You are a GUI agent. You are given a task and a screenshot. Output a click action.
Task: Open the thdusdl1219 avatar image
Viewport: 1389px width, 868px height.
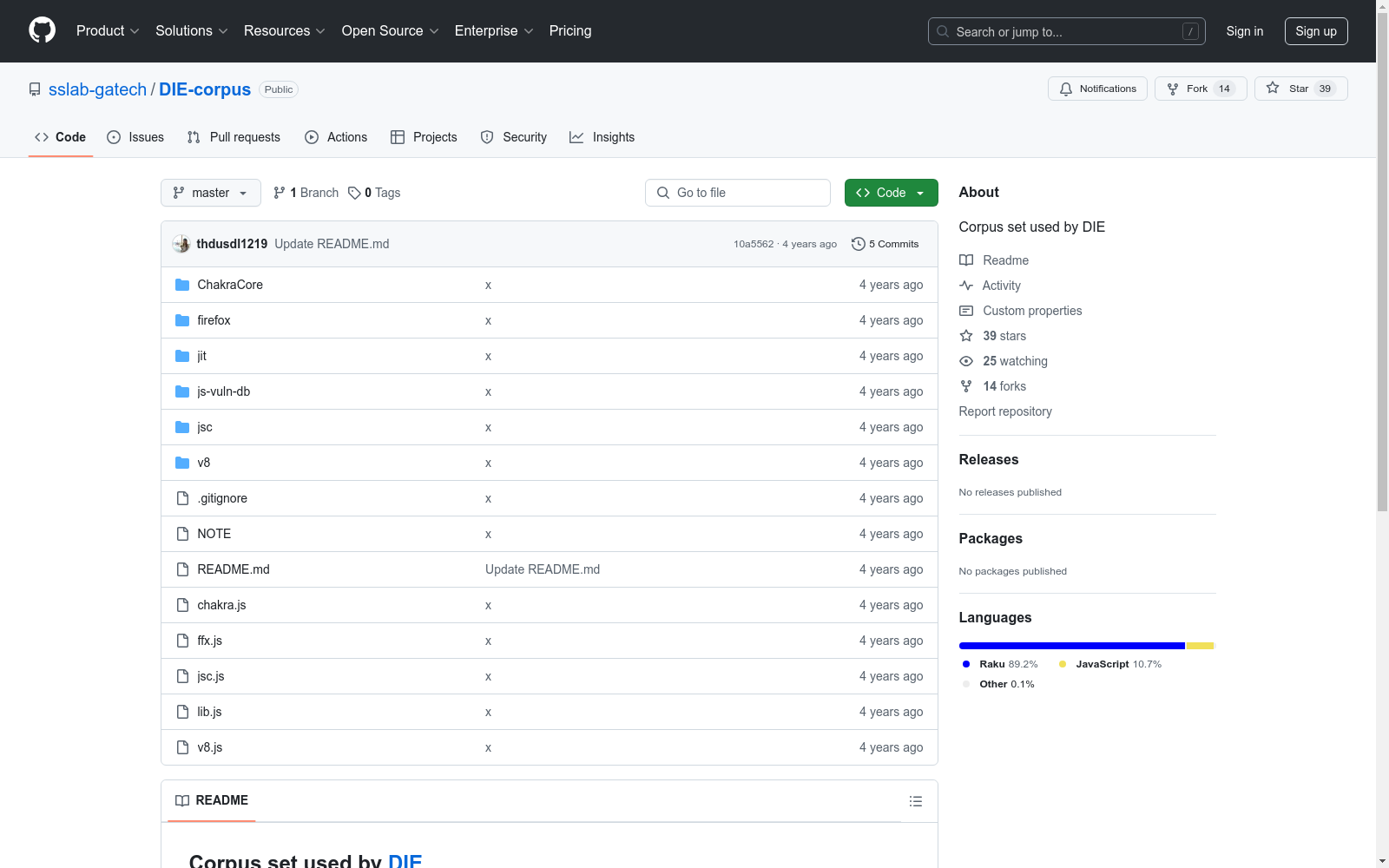click(181, 244)
